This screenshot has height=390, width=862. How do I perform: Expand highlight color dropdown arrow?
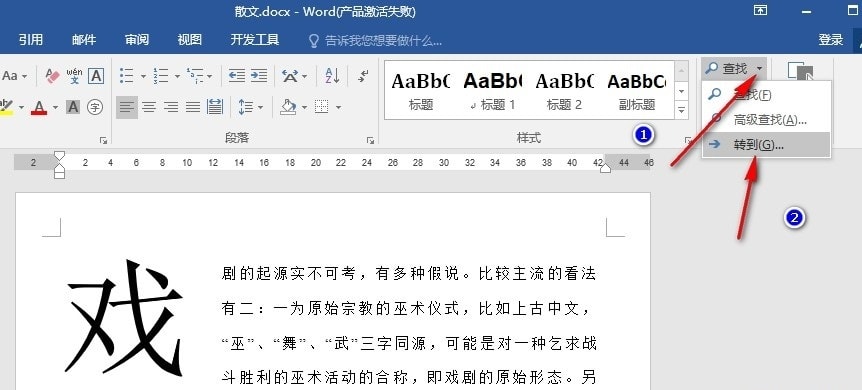(x=21, y=107)
